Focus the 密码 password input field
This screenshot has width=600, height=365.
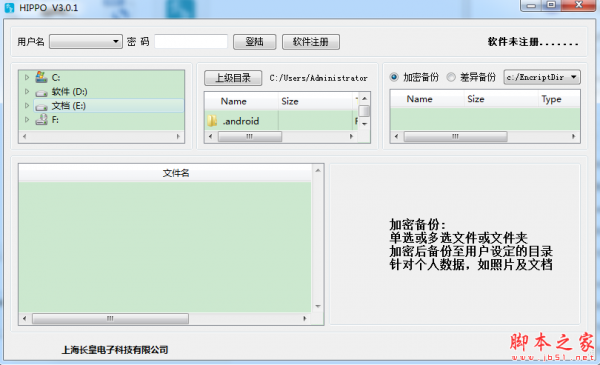(191, 41)
